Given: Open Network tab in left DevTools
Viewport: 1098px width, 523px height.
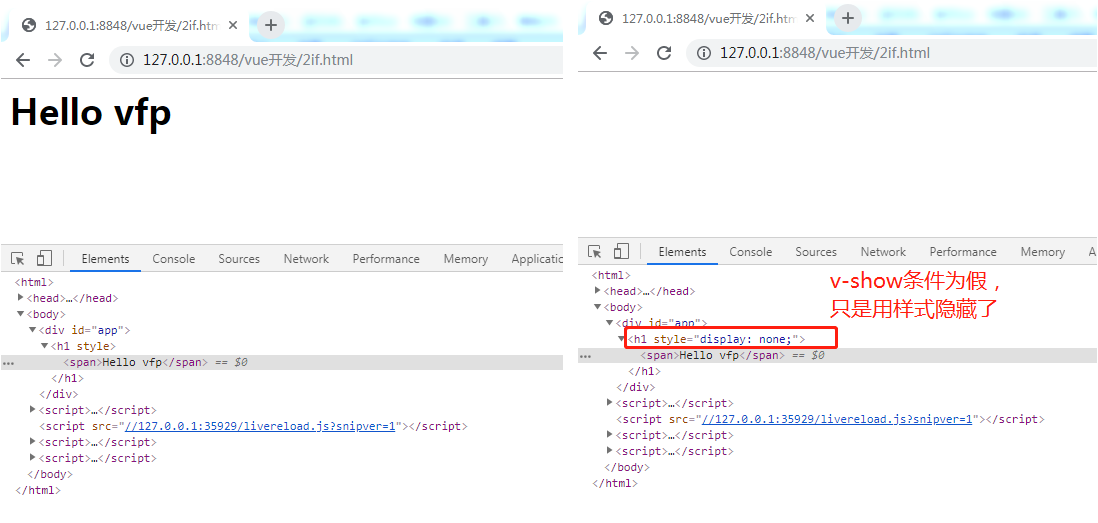Looking at the screenshot, I should (x=306, y=259).
